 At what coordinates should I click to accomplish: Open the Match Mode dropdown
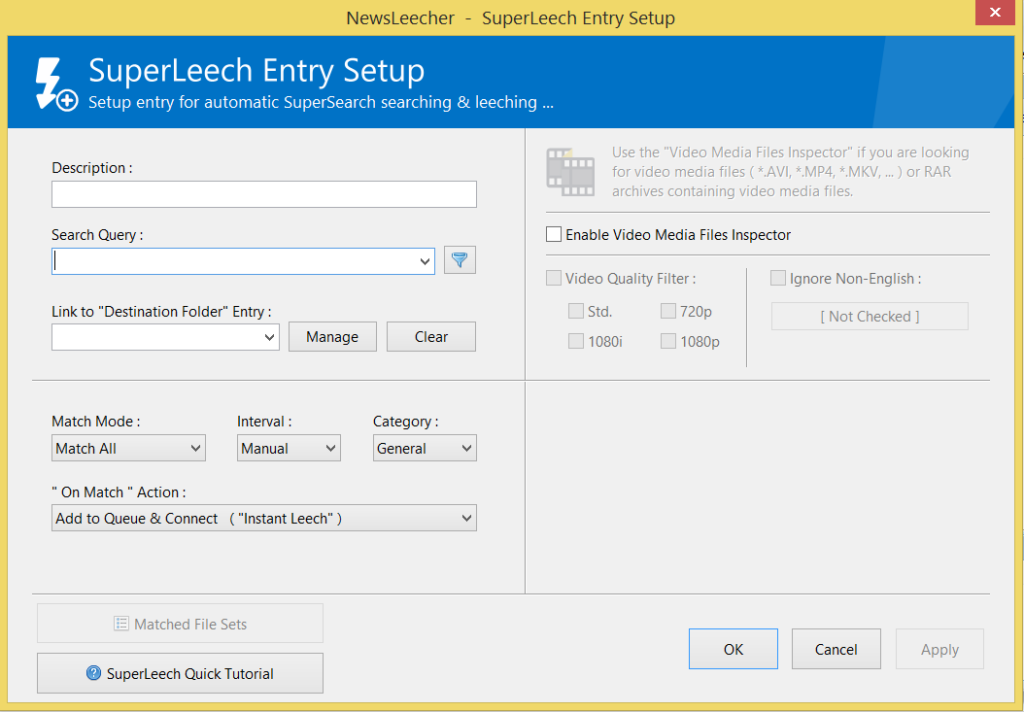coord(129,448)
